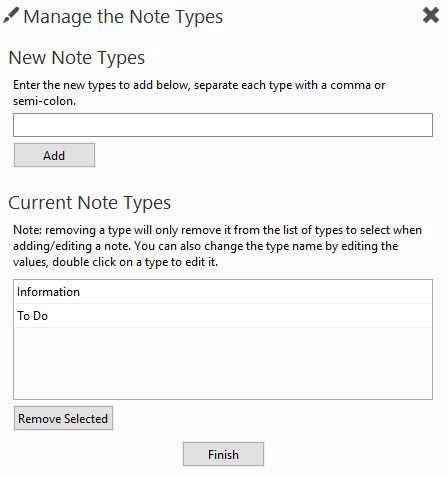Add the entered note types

click(x=54, y=155)
